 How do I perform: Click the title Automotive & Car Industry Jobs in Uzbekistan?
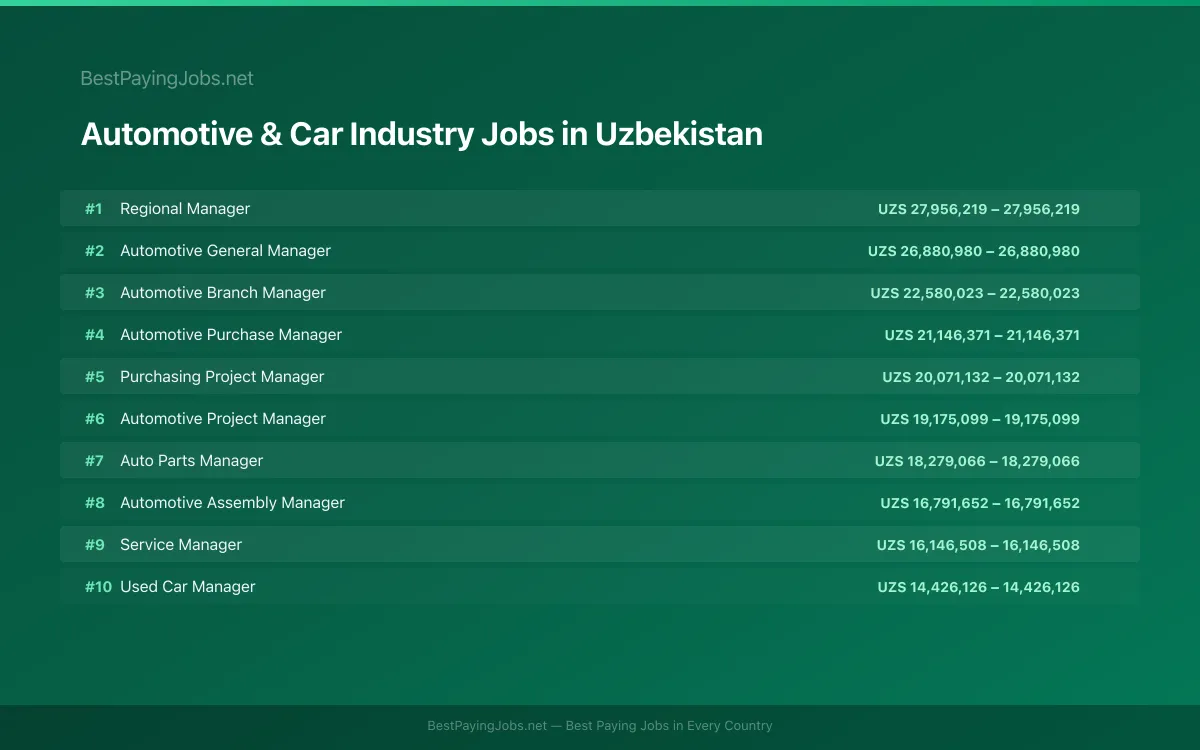[421, 134]
